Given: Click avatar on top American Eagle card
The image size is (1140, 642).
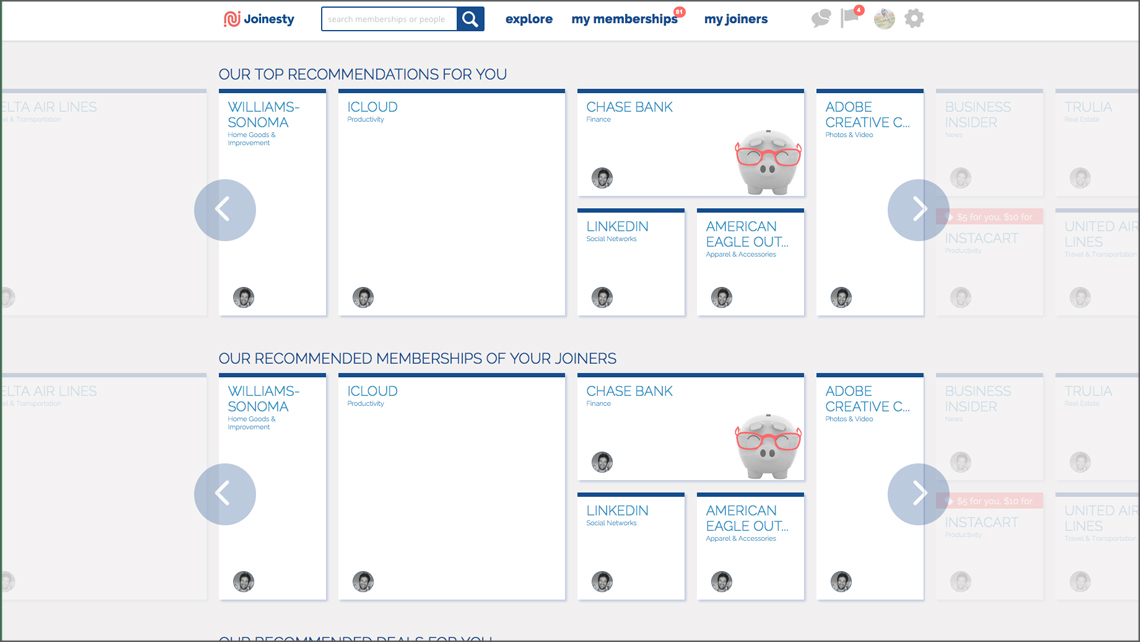Looking at the screenshot, I should 721,297.
